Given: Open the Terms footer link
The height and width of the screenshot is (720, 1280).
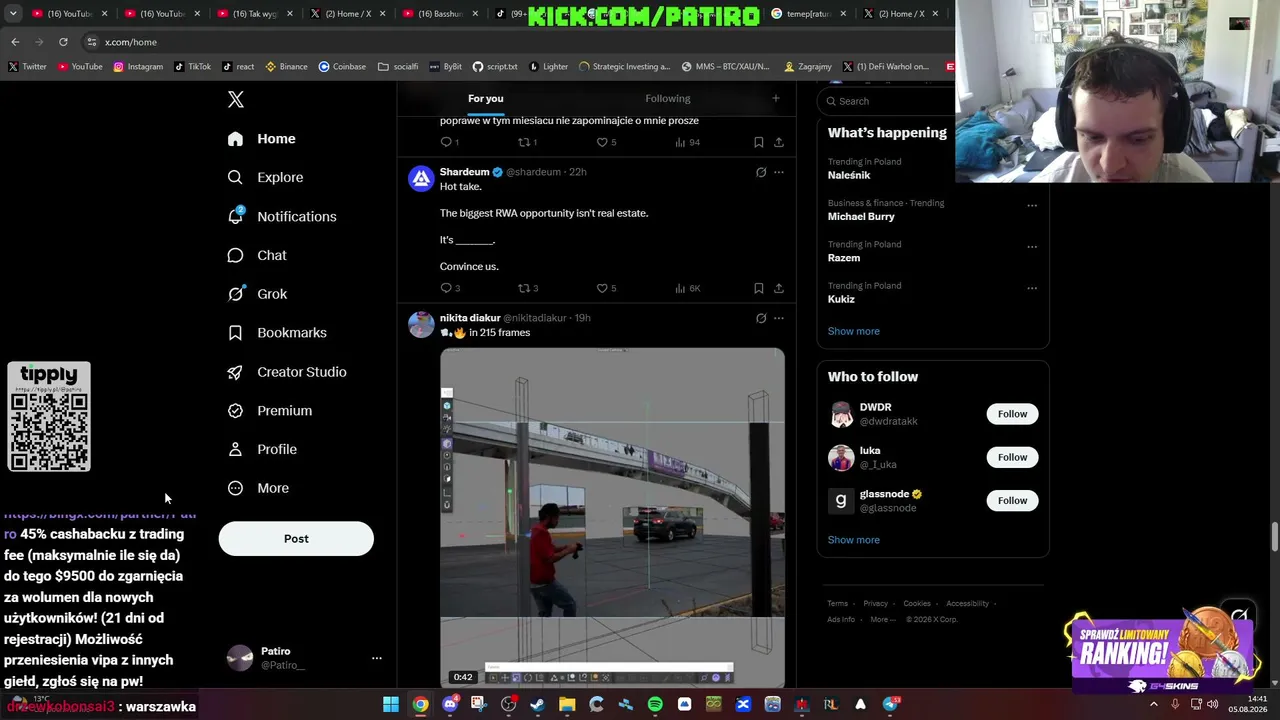Looking at the screenshot, I should (837, 604).
